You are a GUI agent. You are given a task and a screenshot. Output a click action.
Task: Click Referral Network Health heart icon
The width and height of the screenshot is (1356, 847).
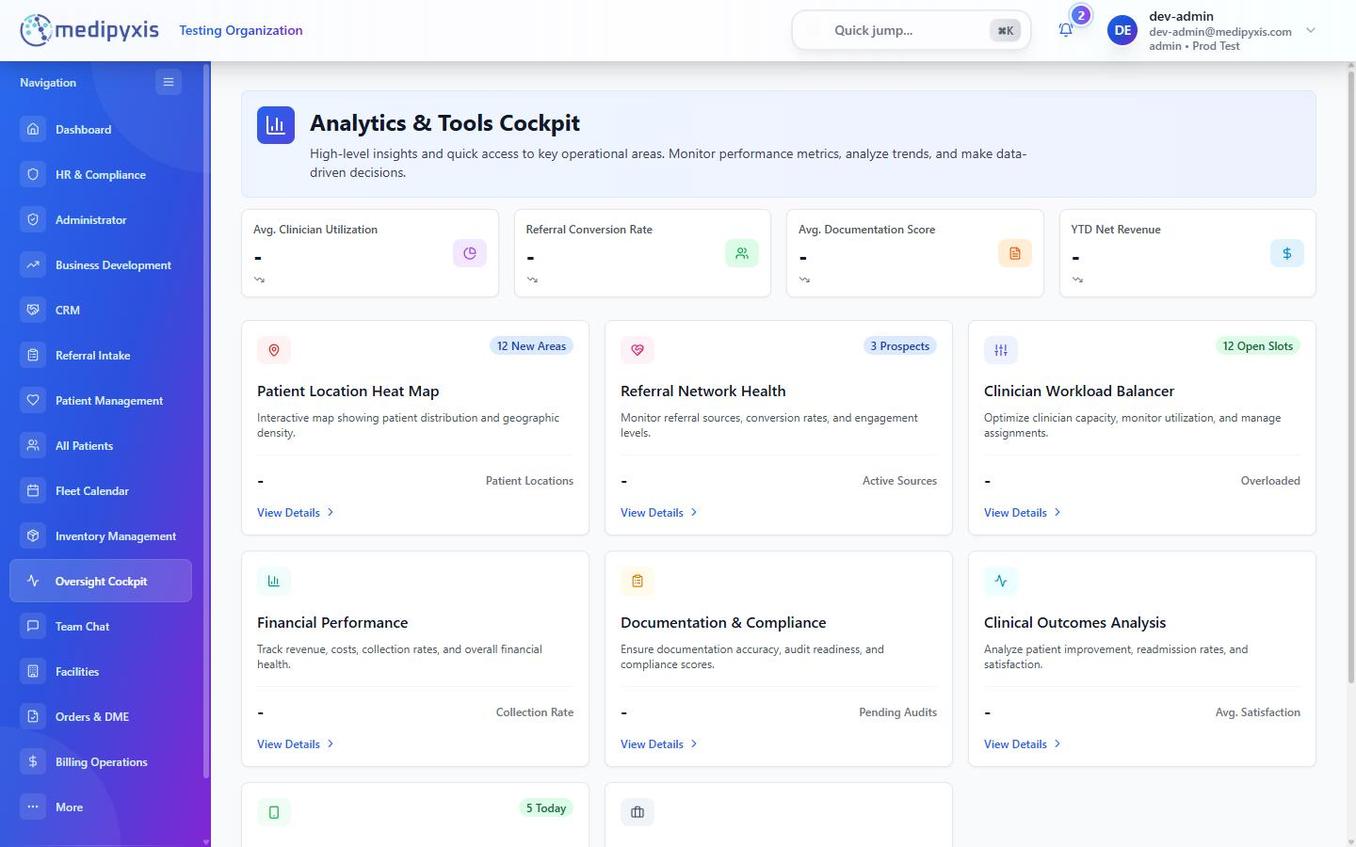coord(637,350)
